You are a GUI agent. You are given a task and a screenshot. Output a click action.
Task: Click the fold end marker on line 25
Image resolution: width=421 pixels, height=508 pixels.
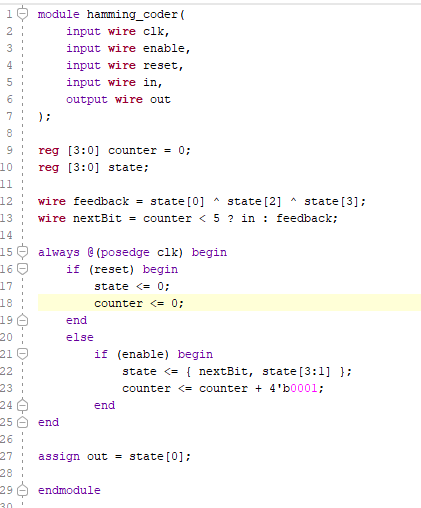coord(22,422)
